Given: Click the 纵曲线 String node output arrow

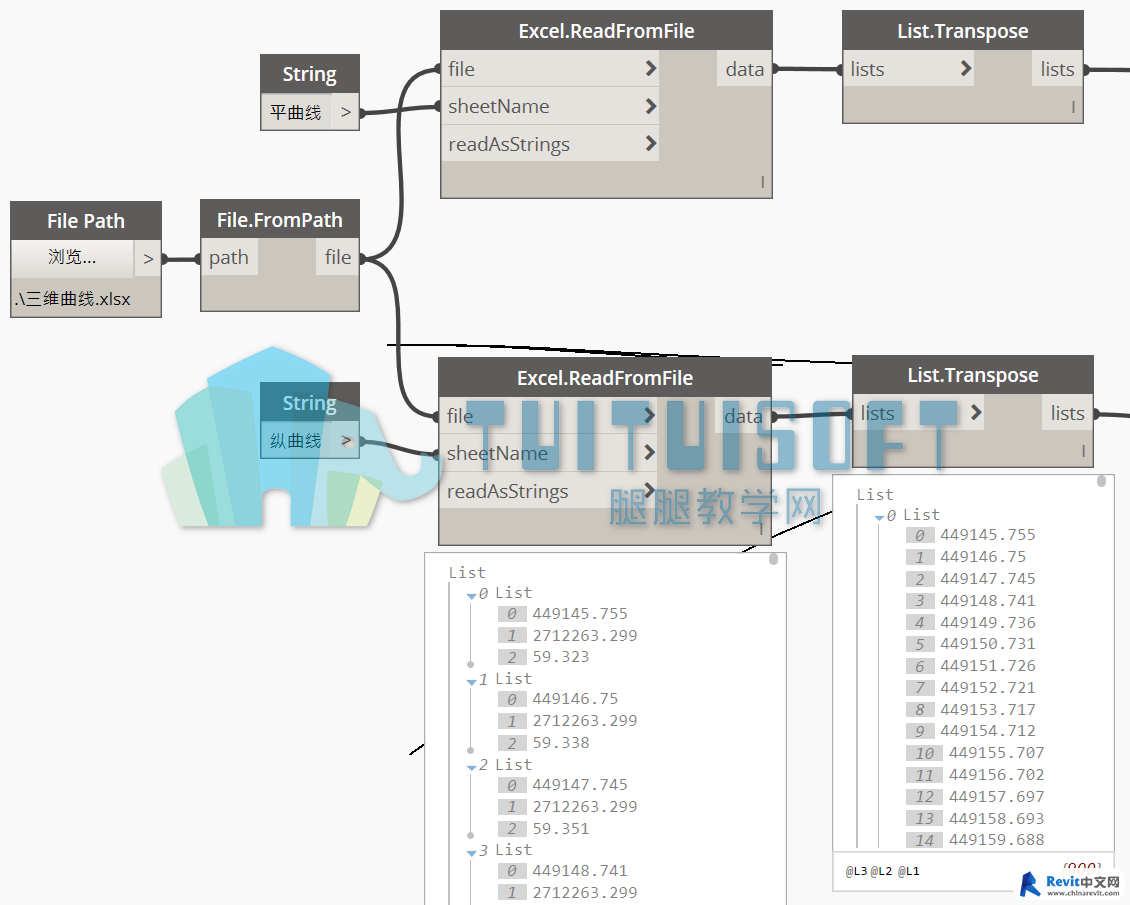Looking at the screenshot, I should pyautogui.click(x=346, y=440).
